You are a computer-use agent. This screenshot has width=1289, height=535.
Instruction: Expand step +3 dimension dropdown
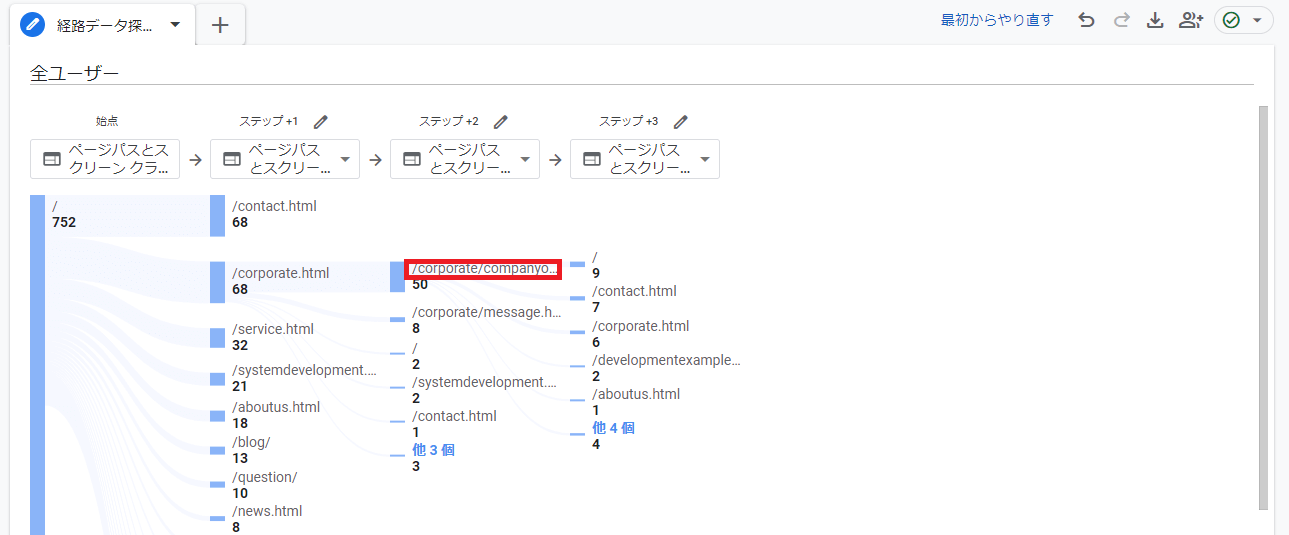(x=705, y=159)
